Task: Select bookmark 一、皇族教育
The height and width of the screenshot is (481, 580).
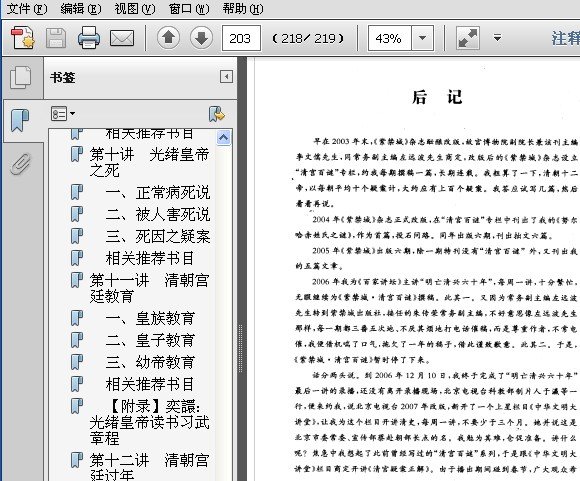Action: click(x=150, y=318)
